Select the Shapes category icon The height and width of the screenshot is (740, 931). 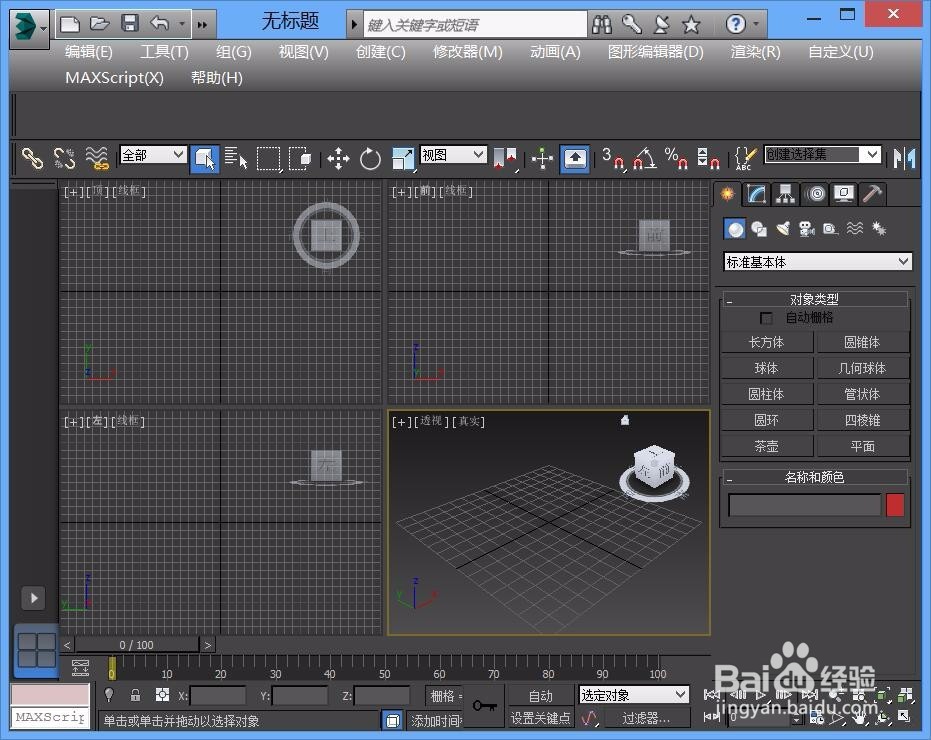[759, 229]
